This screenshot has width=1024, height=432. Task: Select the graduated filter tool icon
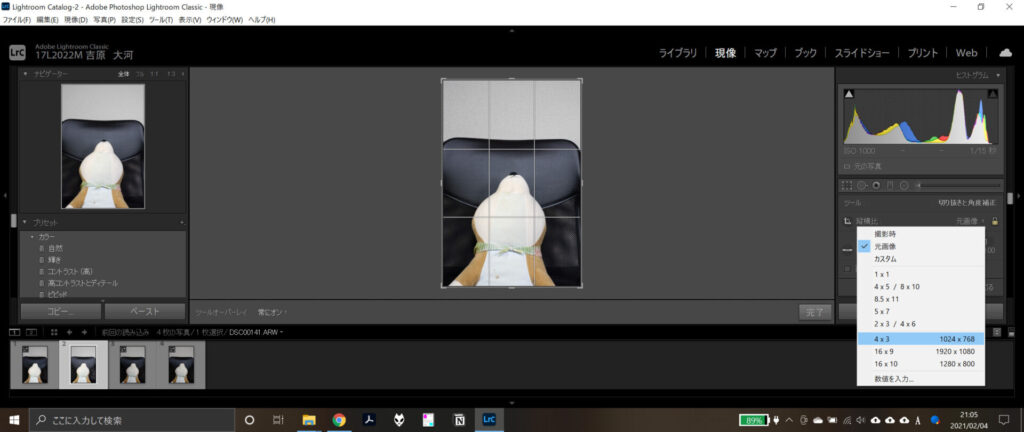[890, 185]
